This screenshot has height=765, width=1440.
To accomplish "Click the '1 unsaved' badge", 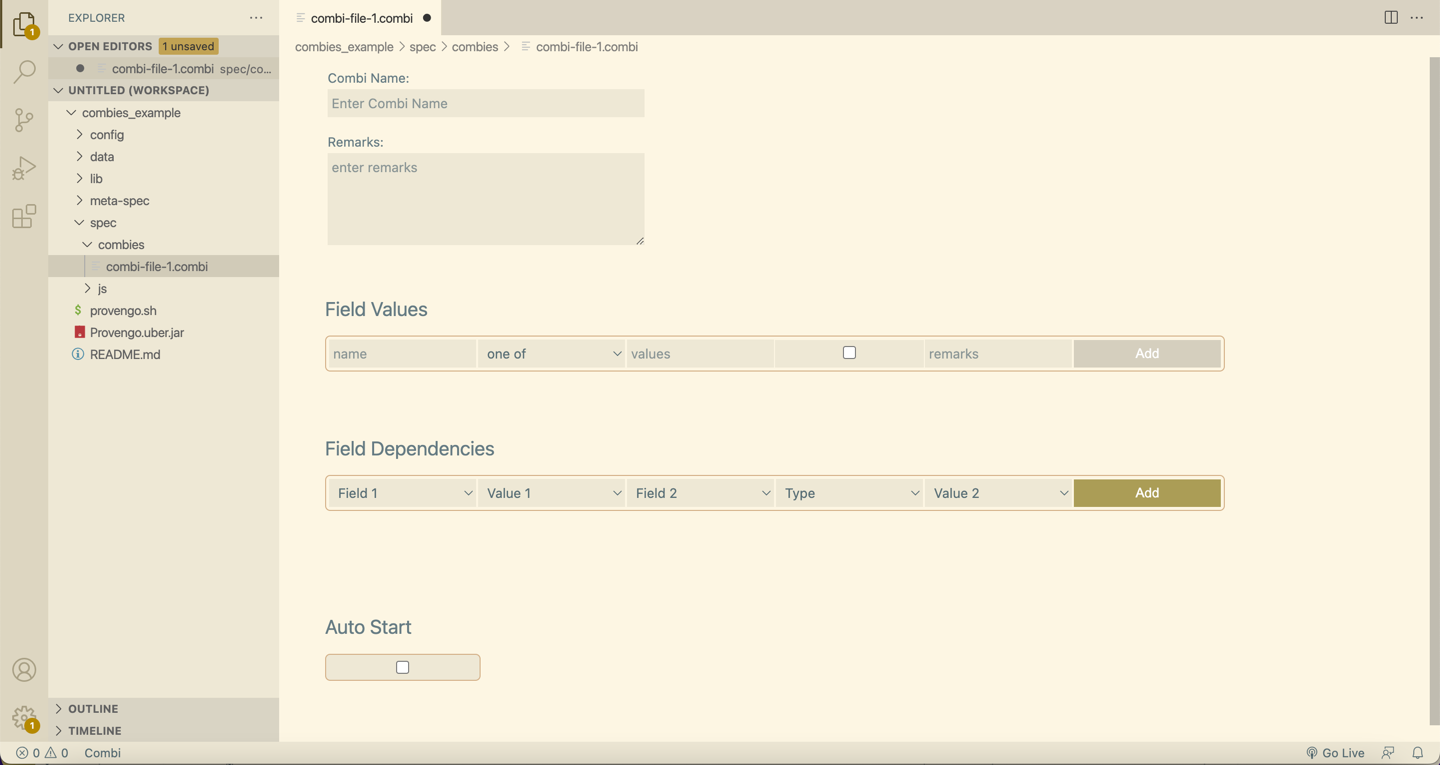I will coord(189,47).
